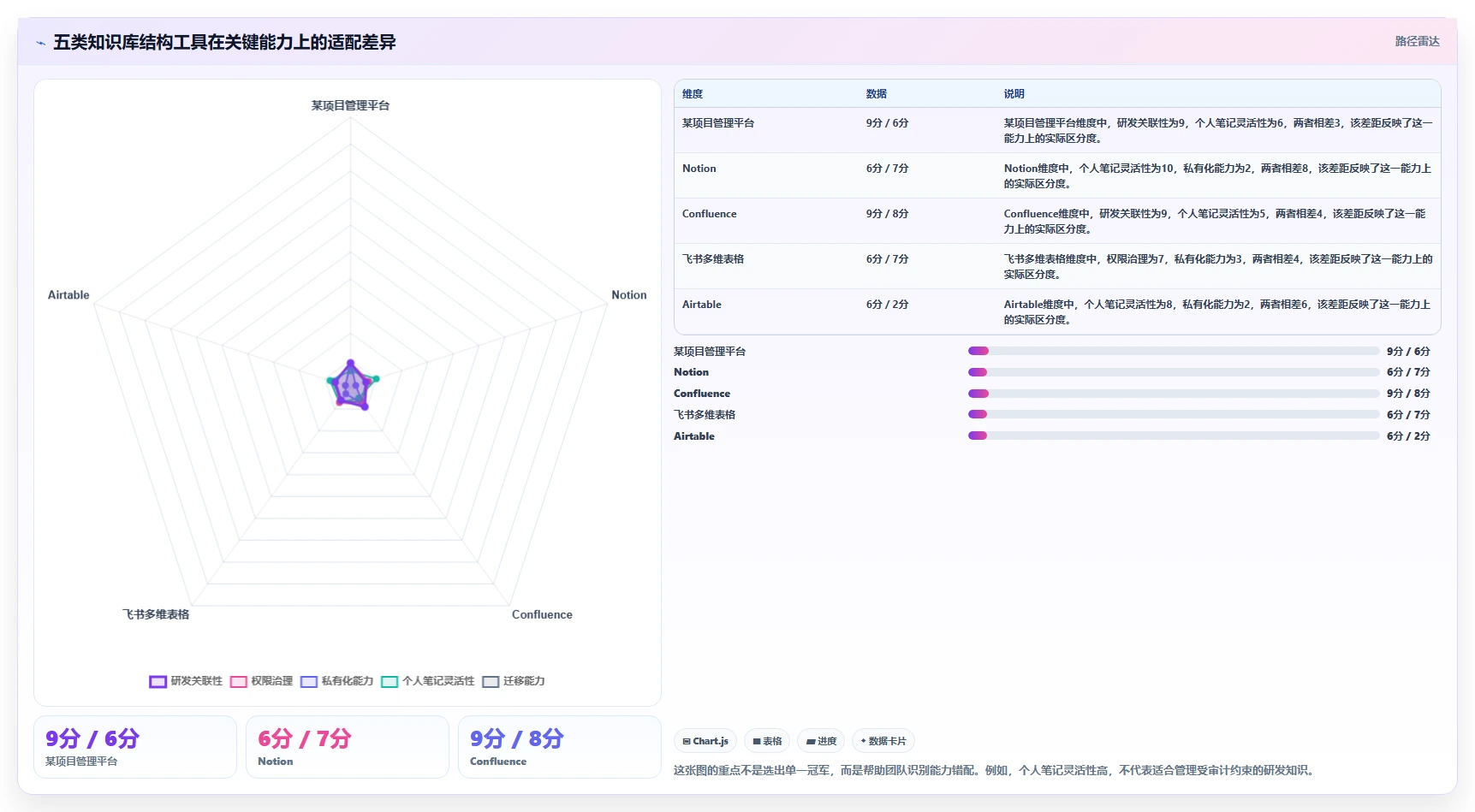Click the 数据卡片 tag chip
Screen dimensions: 1475x812
coord(883,741)
